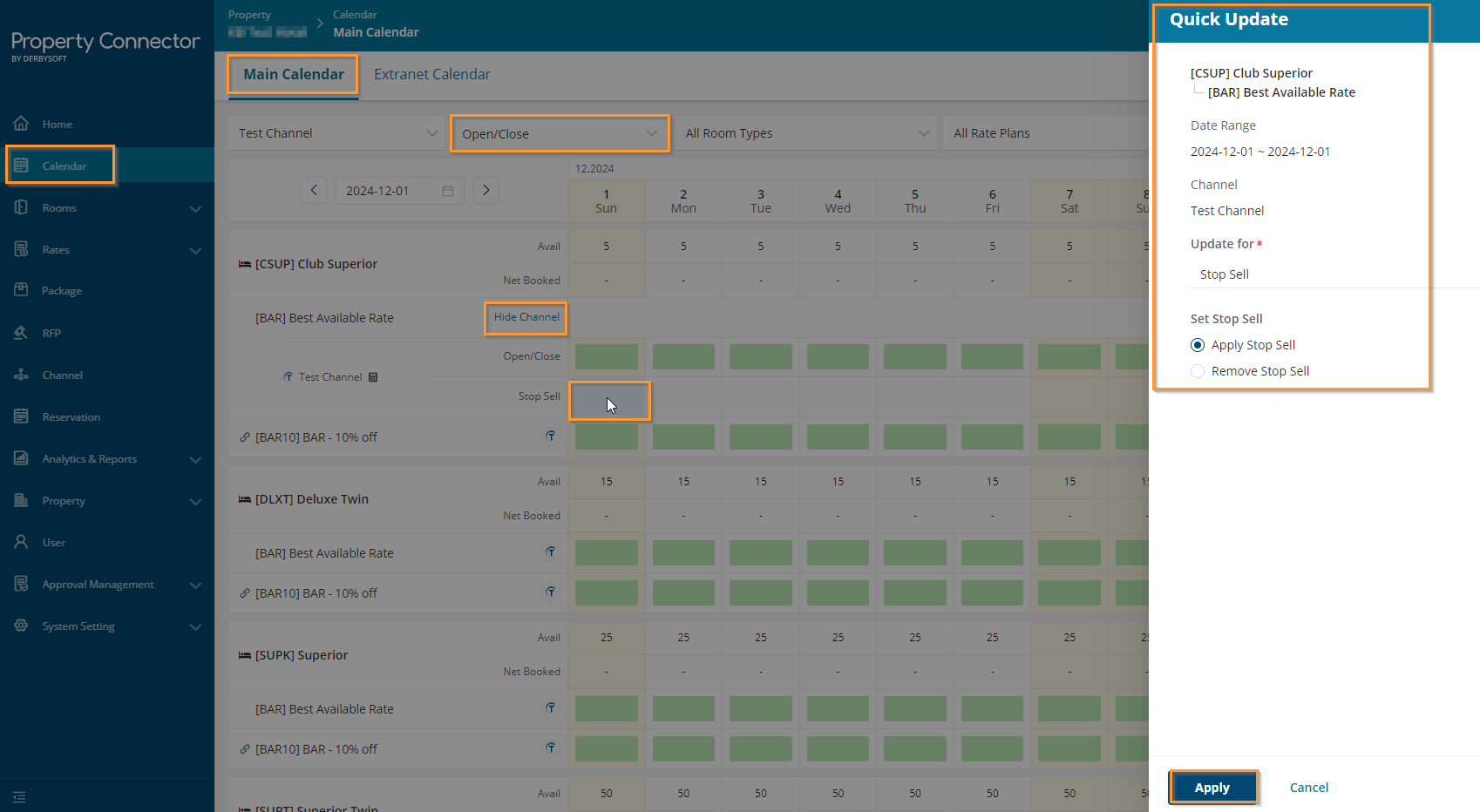1480x812 pixels.
Task: Click the System Setting gear icon
Action: (x=21, y=626)
